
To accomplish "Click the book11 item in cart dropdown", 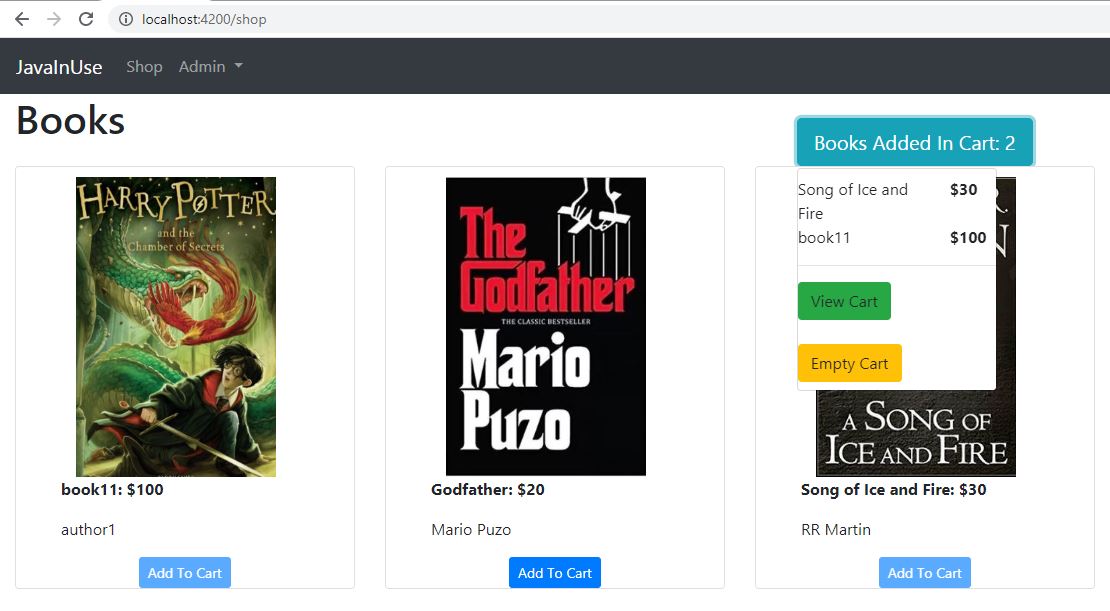I will (824, 238).
